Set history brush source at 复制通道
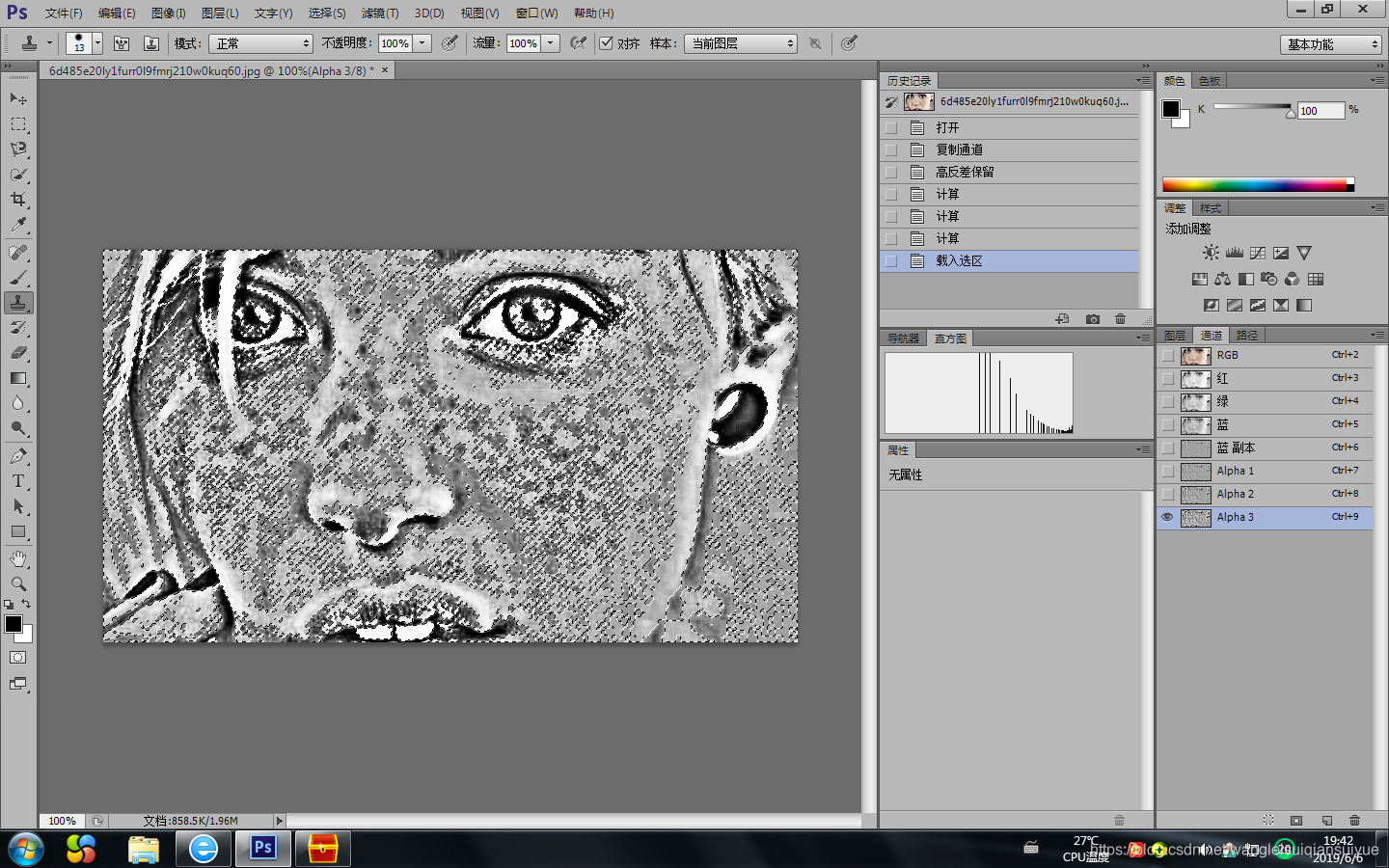The image size is (1389, 868). [x=891, y=149]
